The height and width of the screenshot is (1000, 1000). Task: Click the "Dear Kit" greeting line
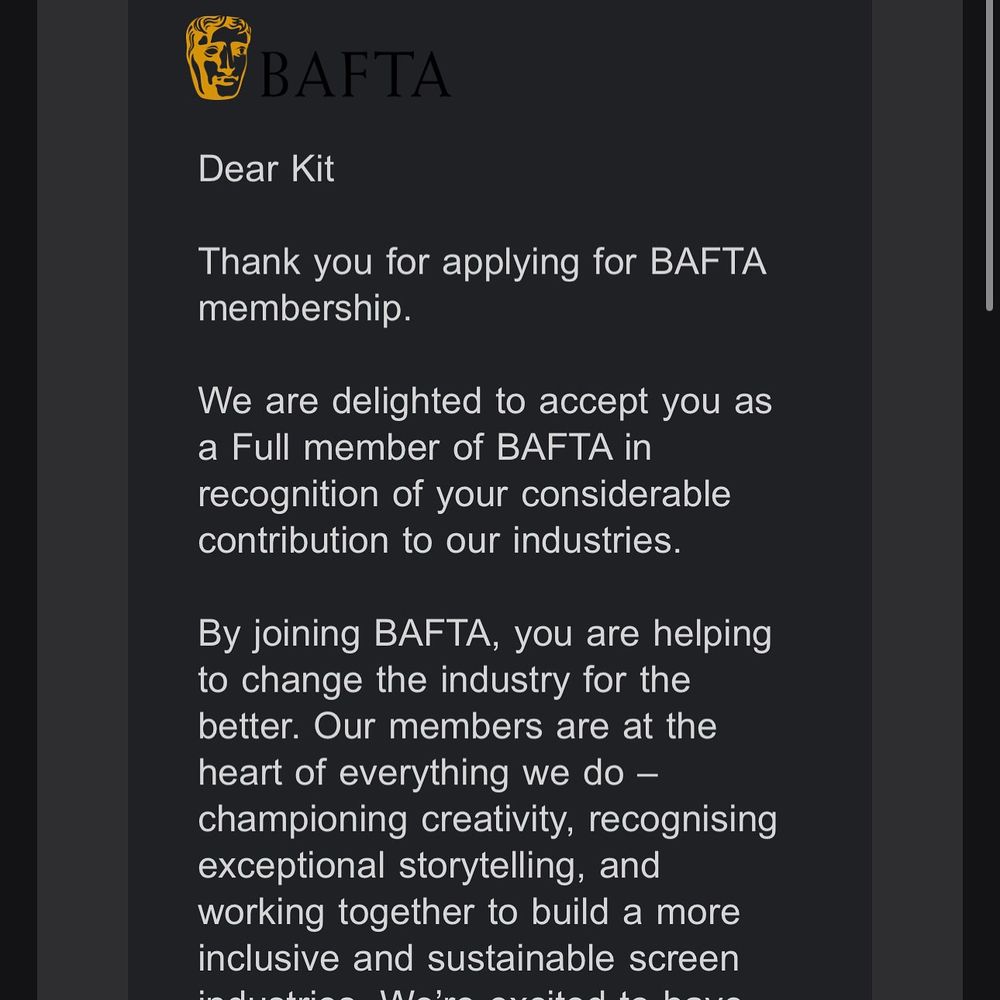266,168
